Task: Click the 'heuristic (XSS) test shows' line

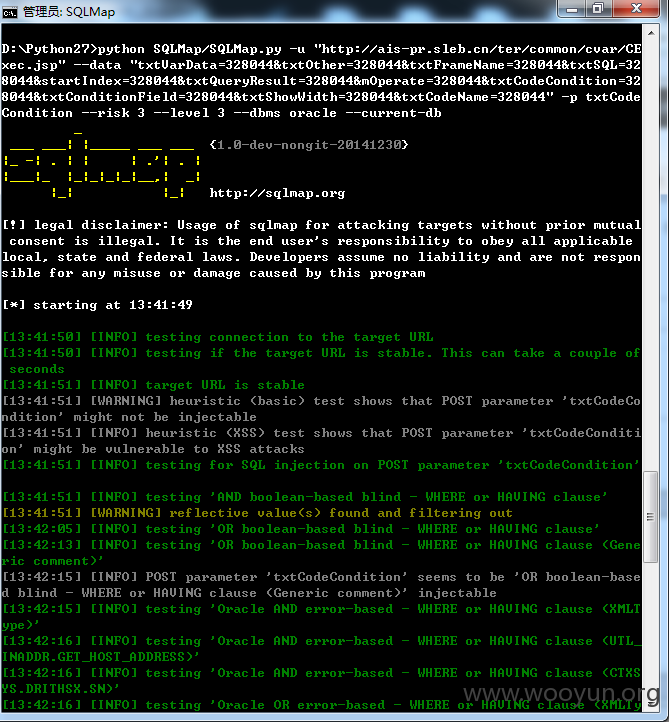Action: coord(321,441)
